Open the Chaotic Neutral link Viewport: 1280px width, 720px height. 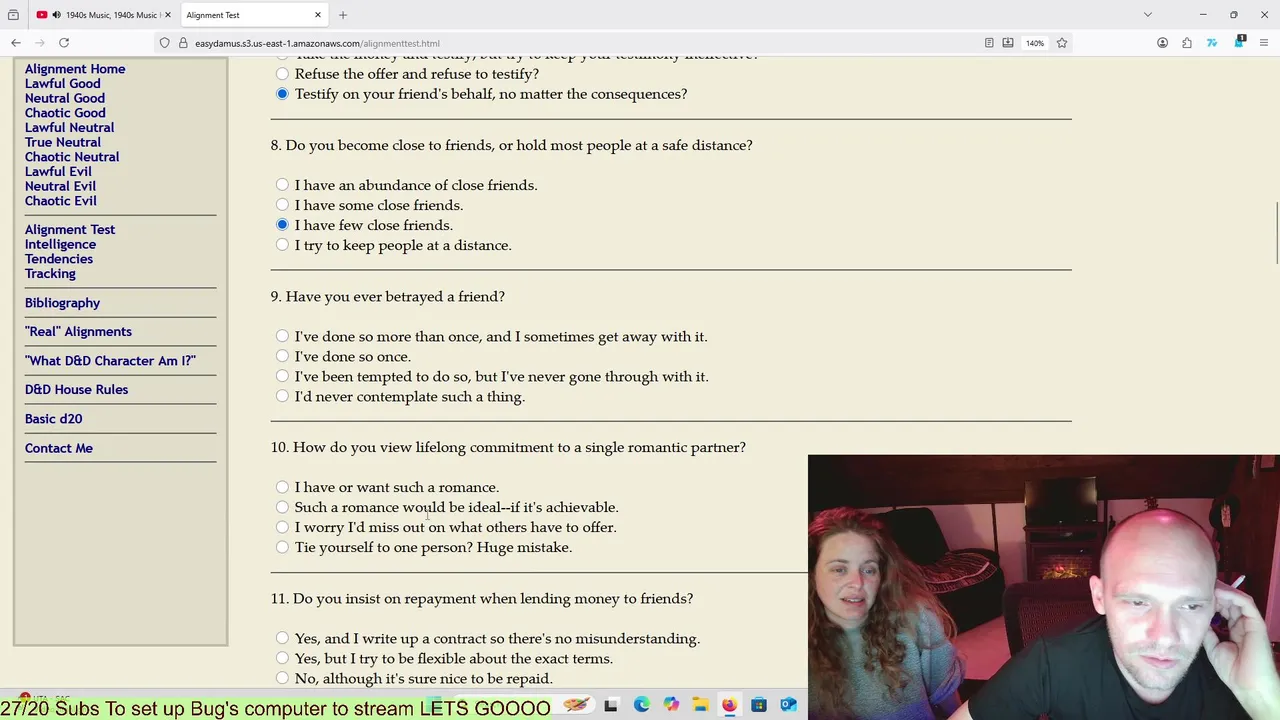coord(72,157)
